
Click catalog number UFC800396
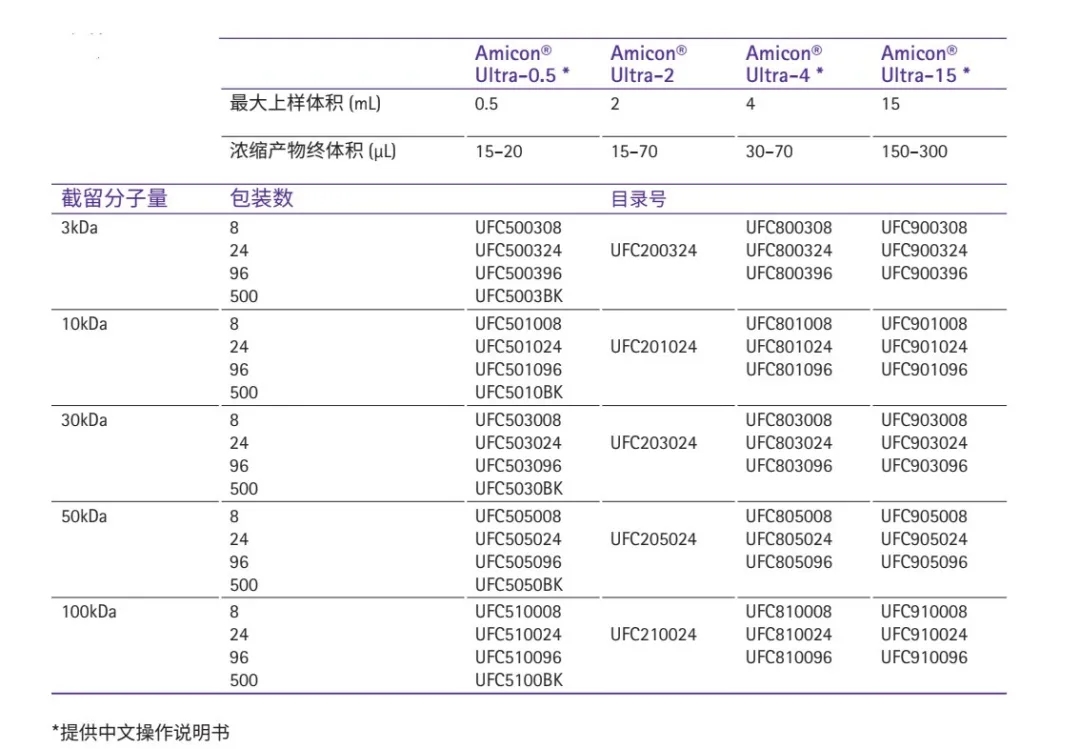point(788,274)
